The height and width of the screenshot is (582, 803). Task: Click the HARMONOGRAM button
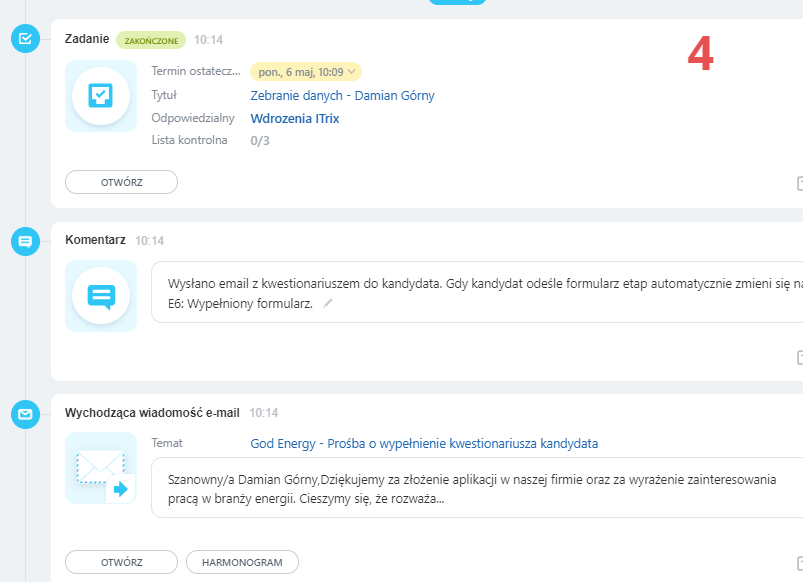pyautogui.click(x=242, y=562)
